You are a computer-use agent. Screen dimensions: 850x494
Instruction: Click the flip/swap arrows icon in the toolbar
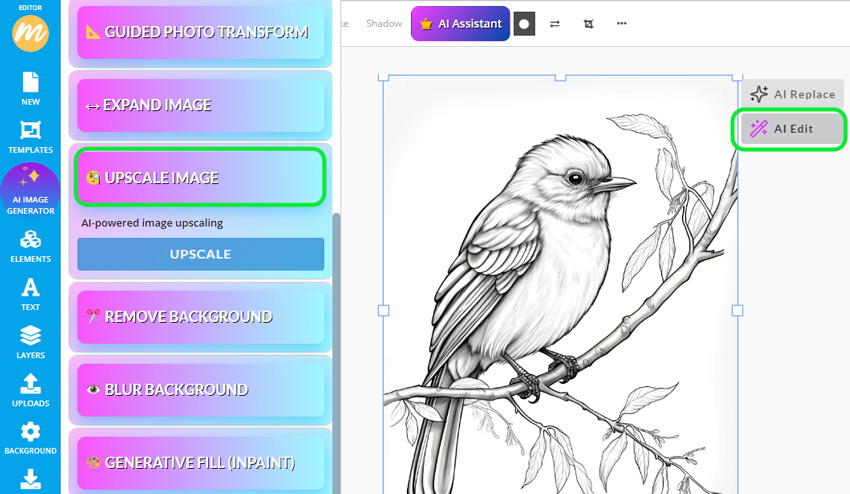[555, 24]
